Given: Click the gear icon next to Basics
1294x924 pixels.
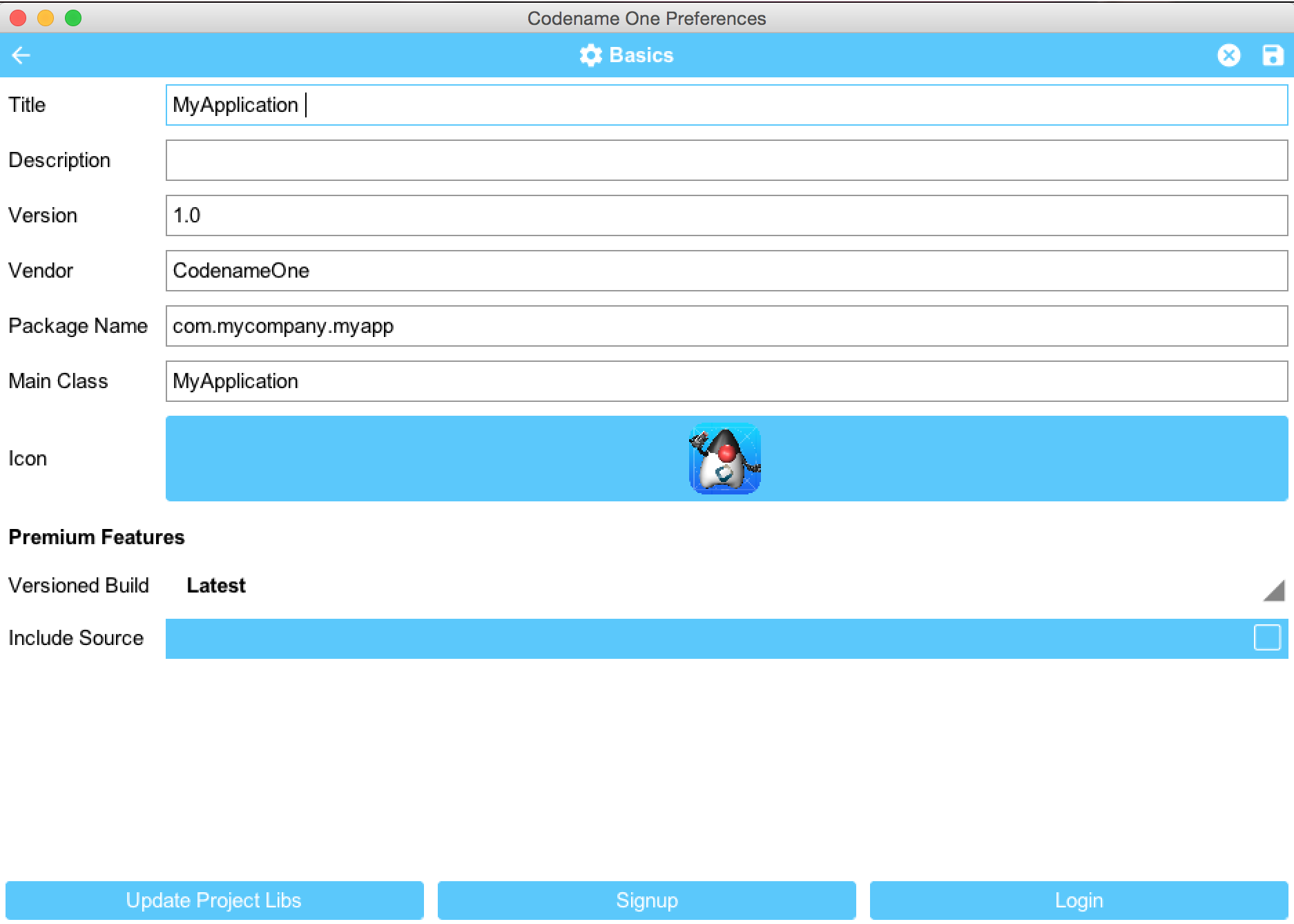Looking at the screenshot, I should click(x=590, y=55).
